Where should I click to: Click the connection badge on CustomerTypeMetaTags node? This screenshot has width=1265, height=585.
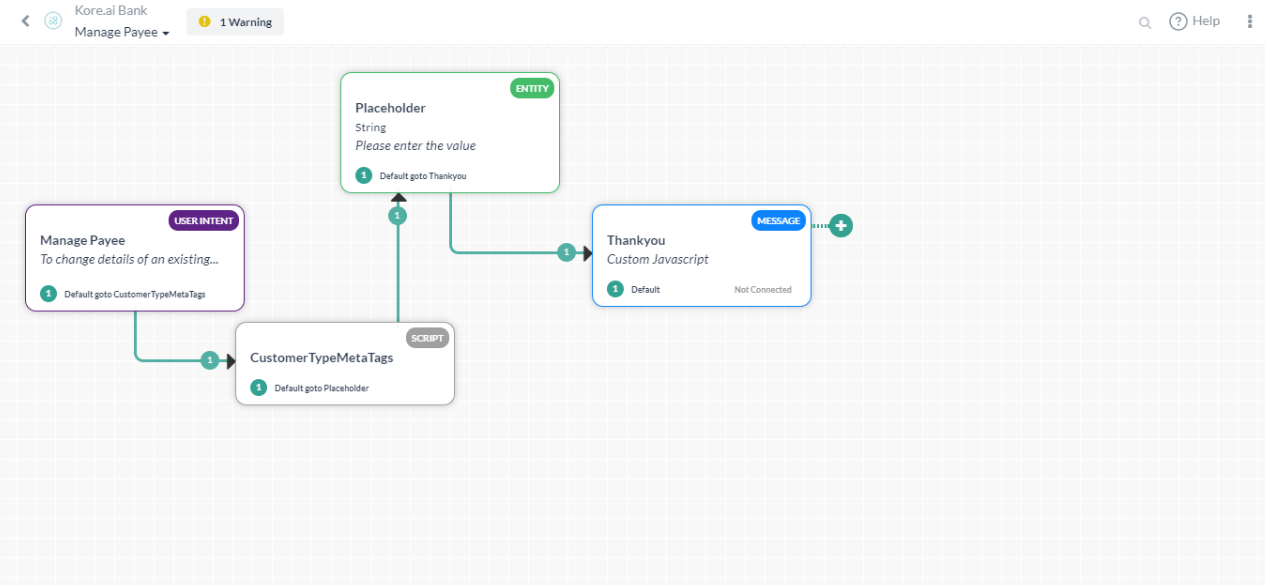[259, 387]
